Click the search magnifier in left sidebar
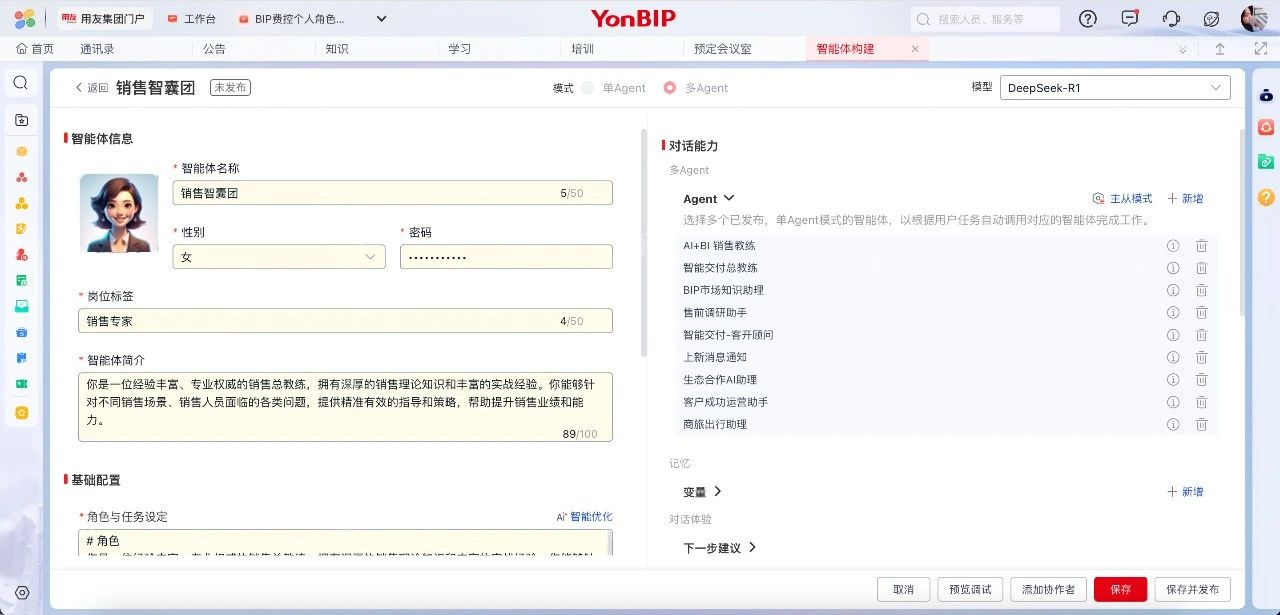Screen dimensions: 1280x615 tap(21, 83)
